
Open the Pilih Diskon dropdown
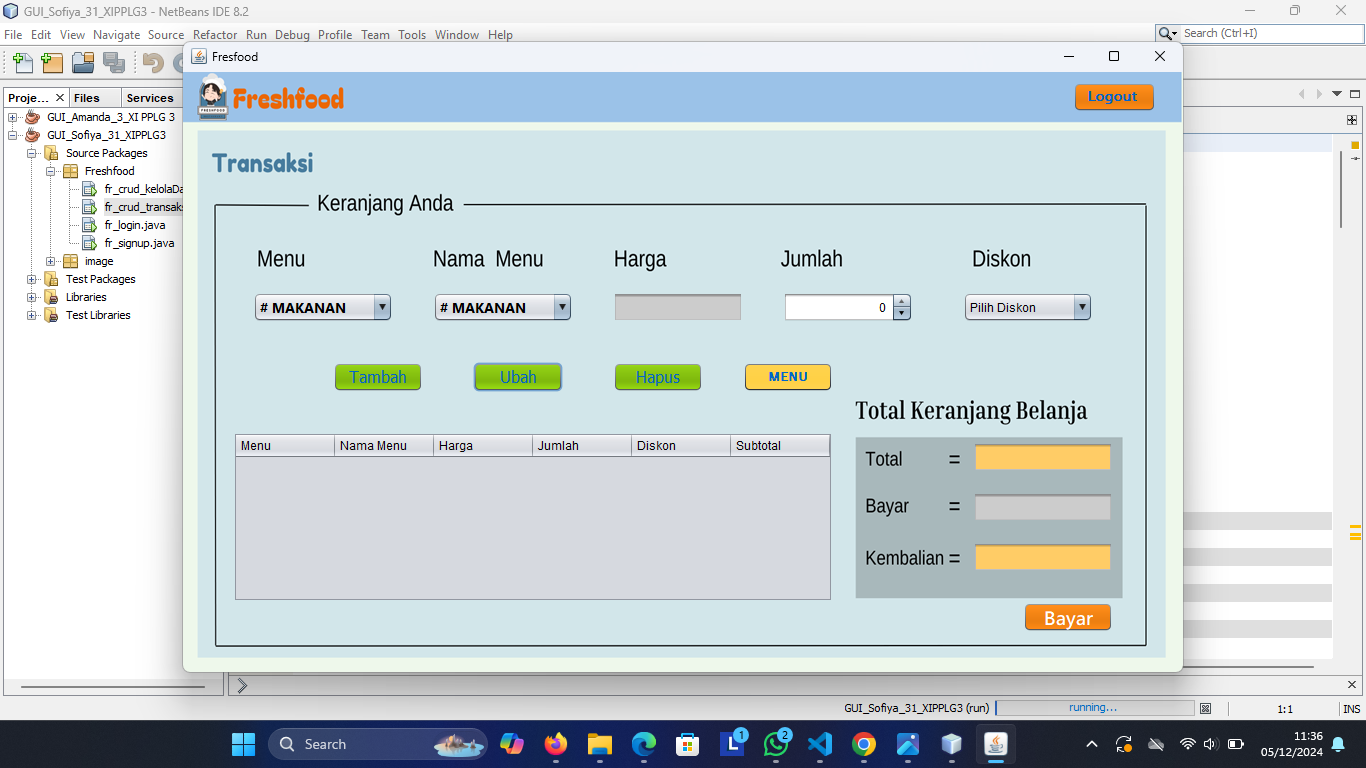click(1081, 308)
